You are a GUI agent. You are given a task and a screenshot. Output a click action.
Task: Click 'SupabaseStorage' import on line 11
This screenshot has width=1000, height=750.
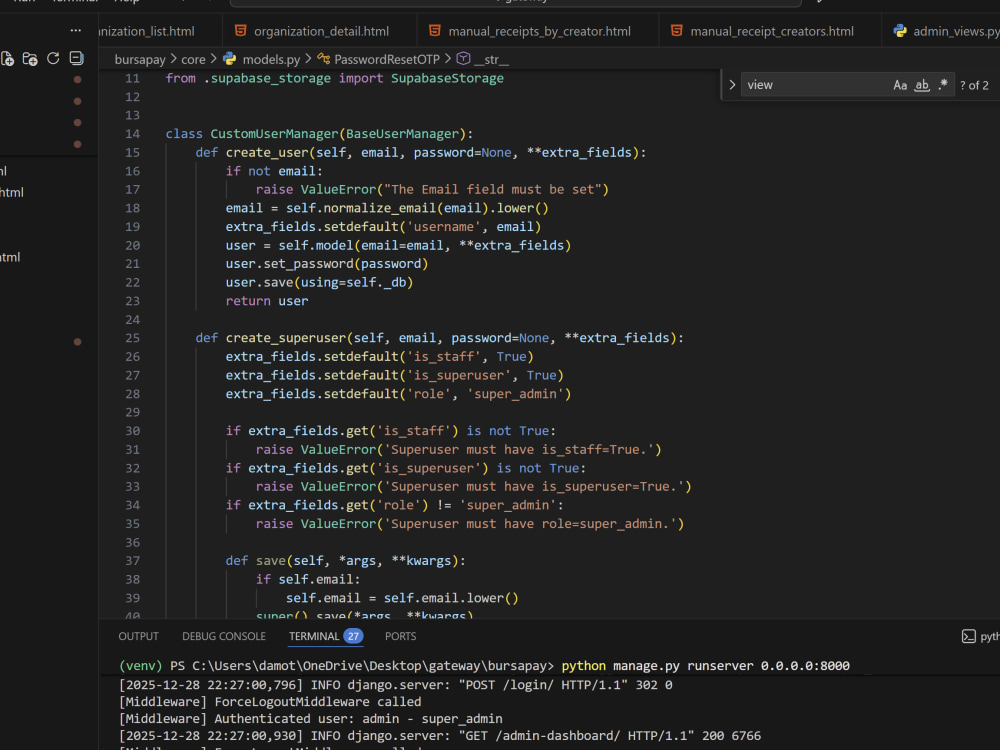tap(447, 78)
